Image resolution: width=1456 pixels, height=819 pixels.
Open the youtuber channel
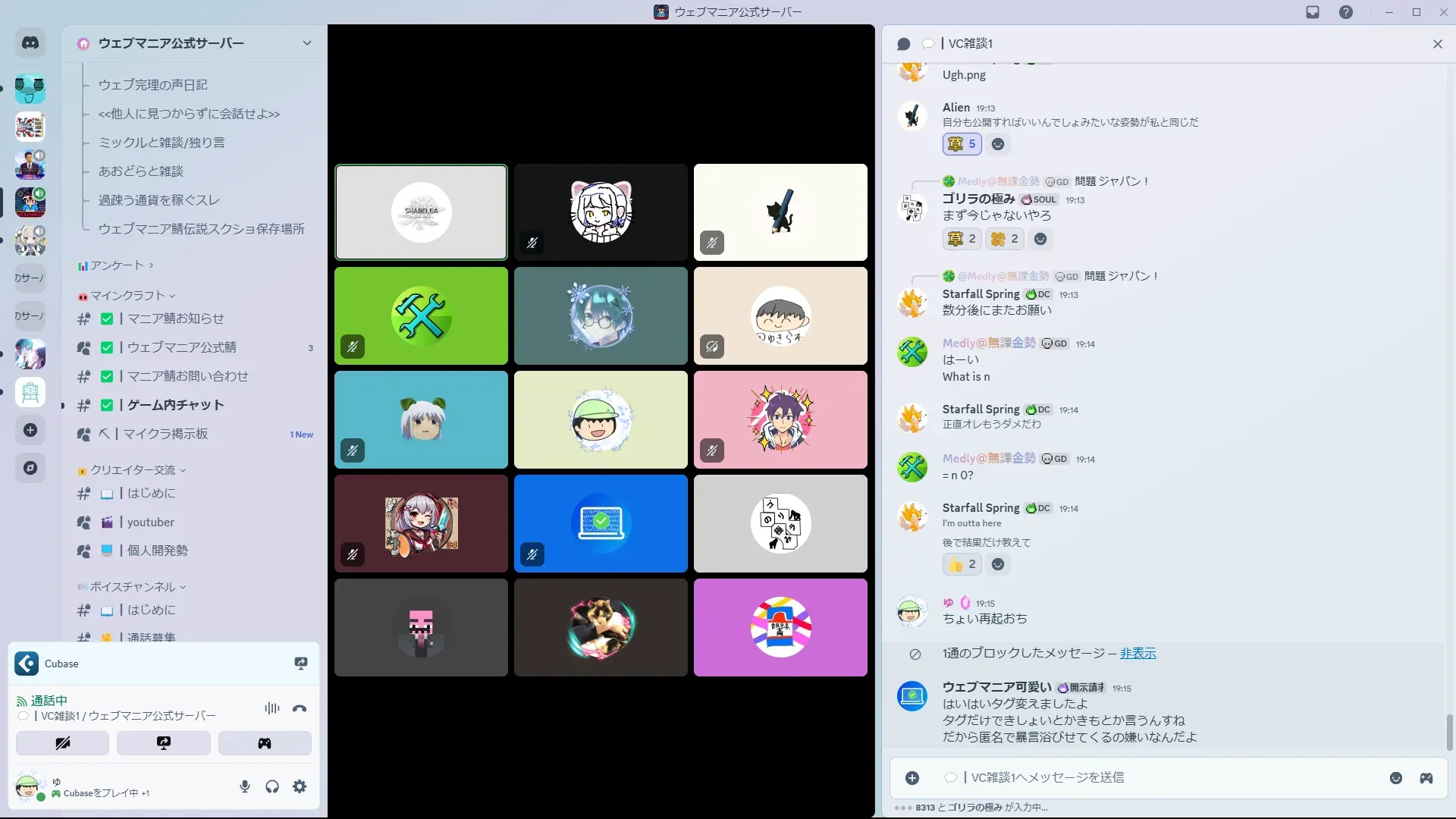coord(150,522)
